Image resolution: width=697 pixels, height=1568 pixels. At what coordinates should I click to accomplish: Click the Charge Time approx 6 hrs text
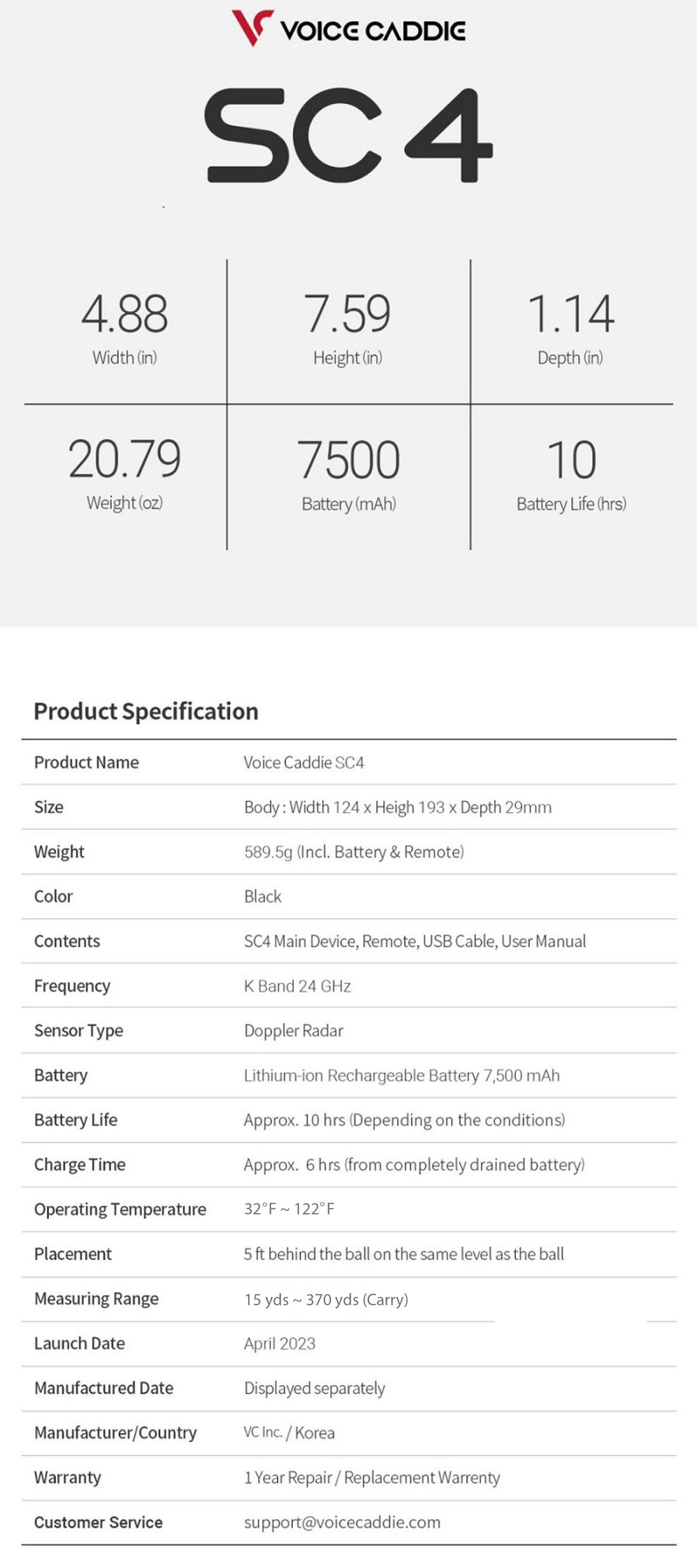pyautogui.click(x=414, y=1164)
